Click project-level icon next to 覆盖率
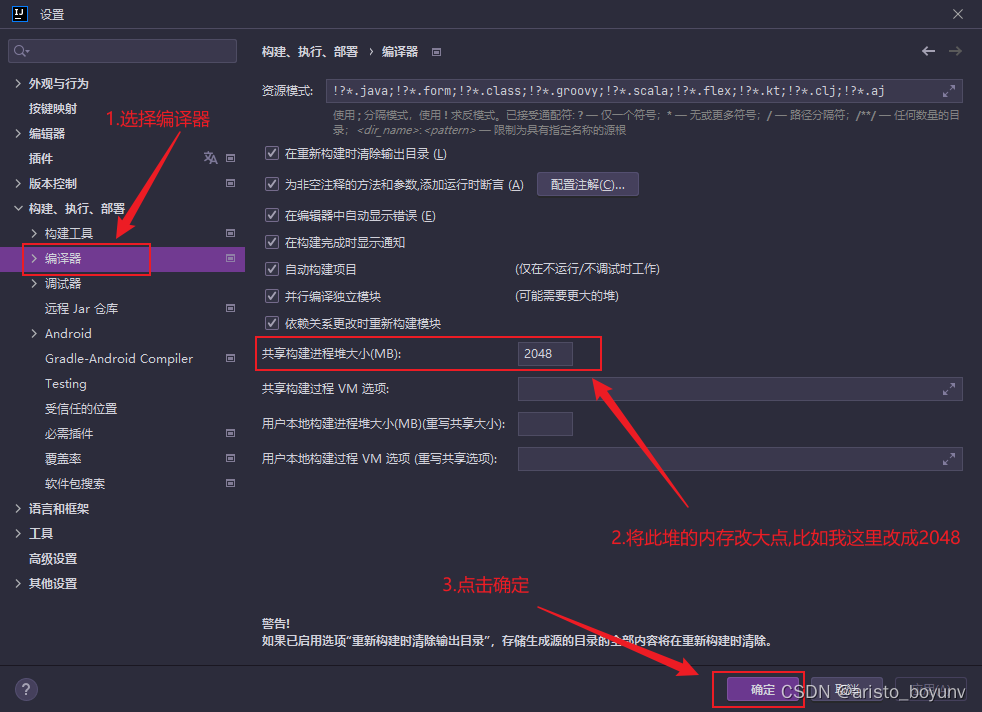 [x=230, y=459]
